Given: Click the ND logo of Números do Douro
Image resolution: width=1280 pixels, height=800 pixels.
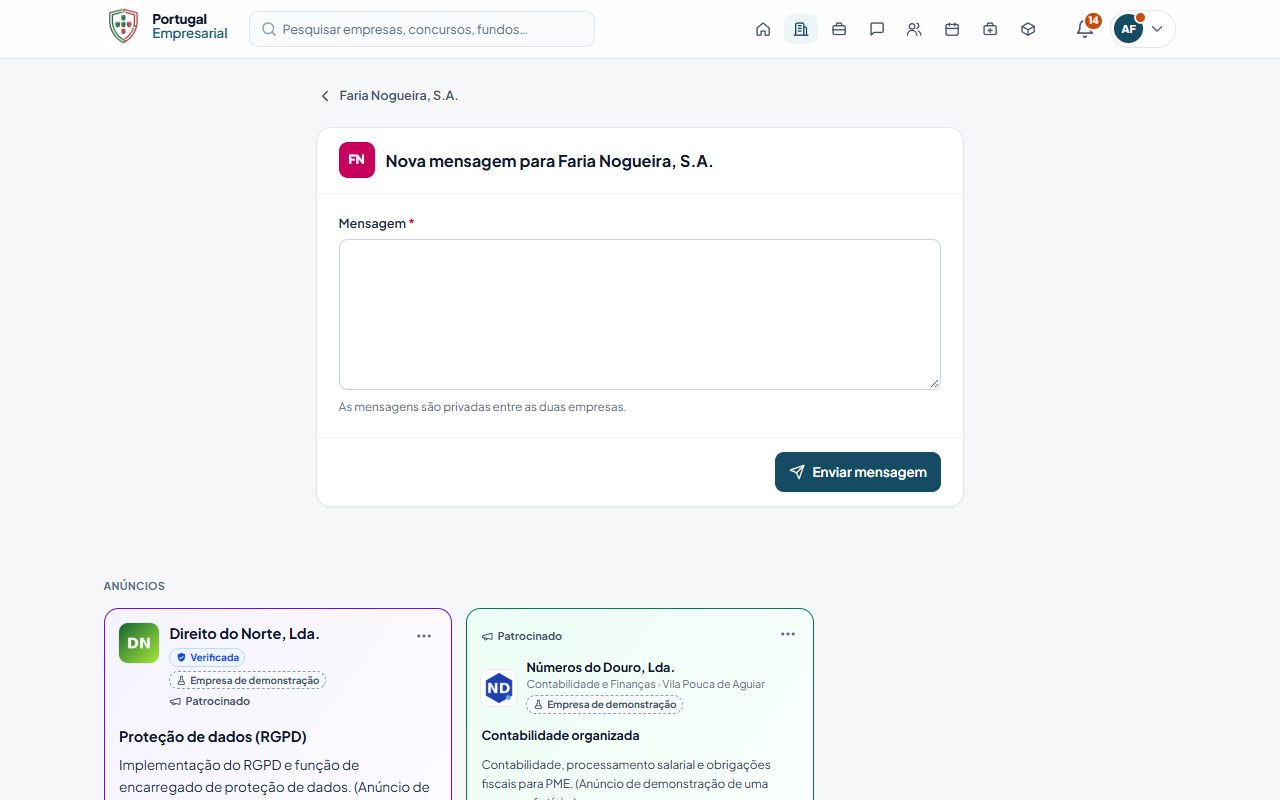Looking at the screenshot, I should [499, 688].
